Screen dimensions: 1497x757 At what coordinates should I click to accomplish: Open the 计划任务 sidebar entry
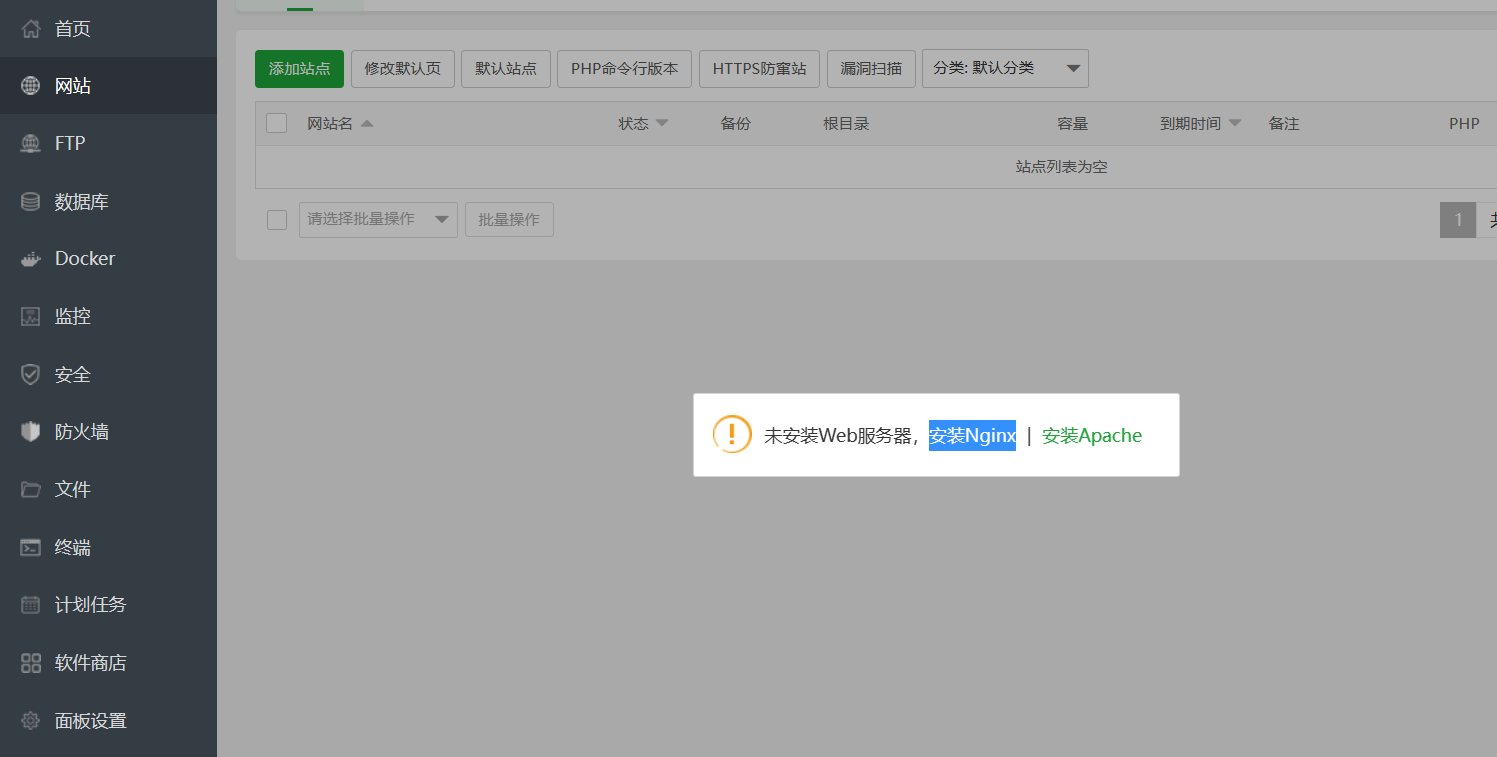(x=108, y=605)
